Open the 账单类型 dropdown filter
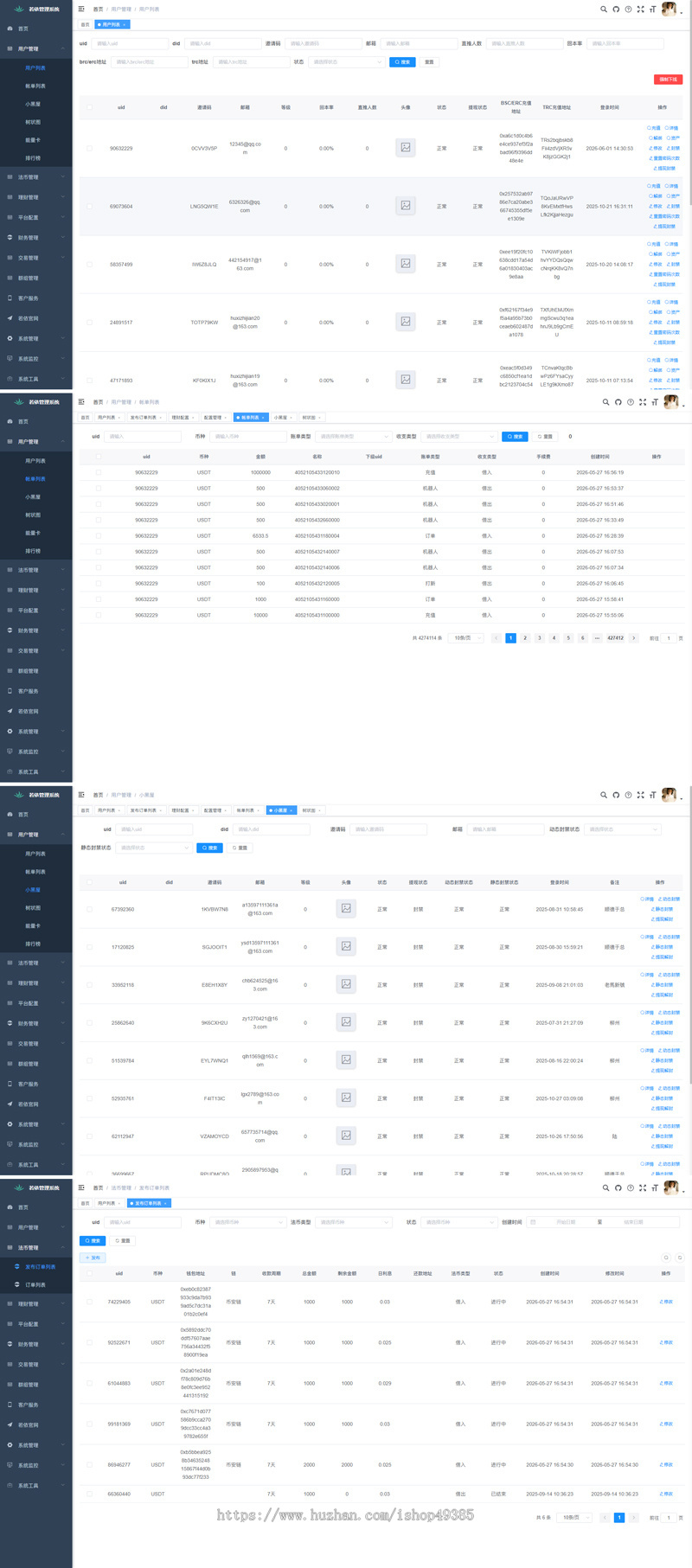Viewport: 692px width, 1568px height. [x=353, y=437]
